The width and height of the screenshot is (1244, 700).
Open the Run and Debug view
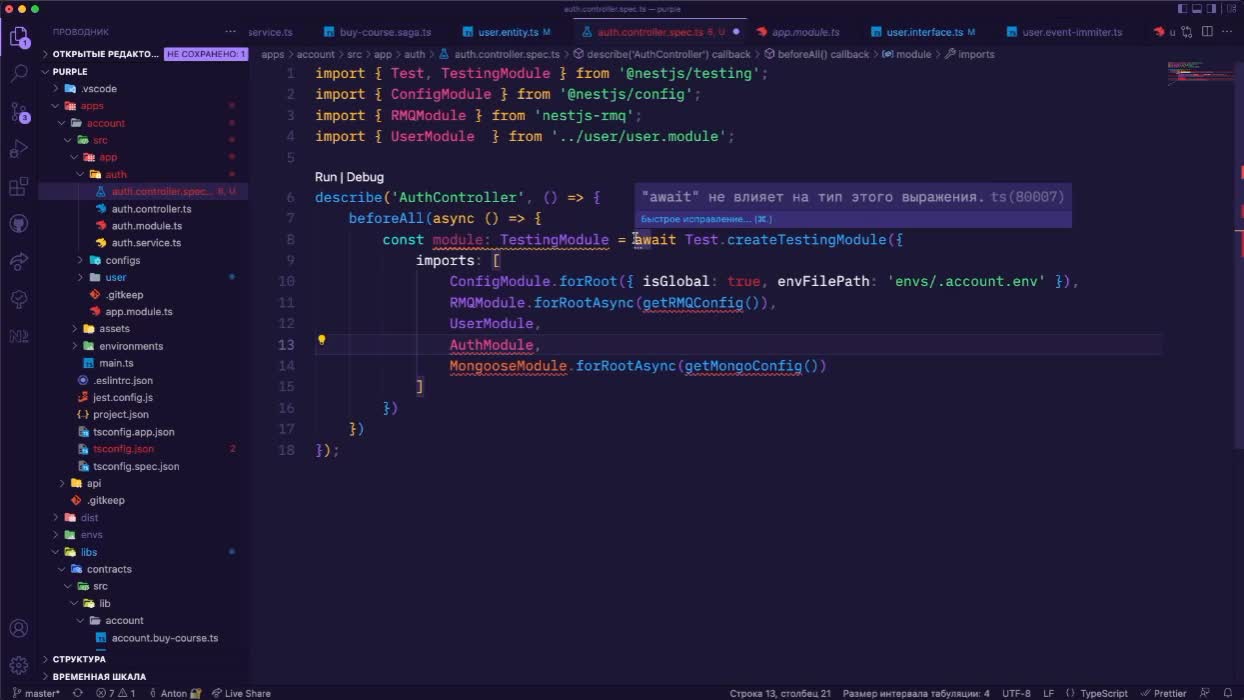[x=19, y=149]
